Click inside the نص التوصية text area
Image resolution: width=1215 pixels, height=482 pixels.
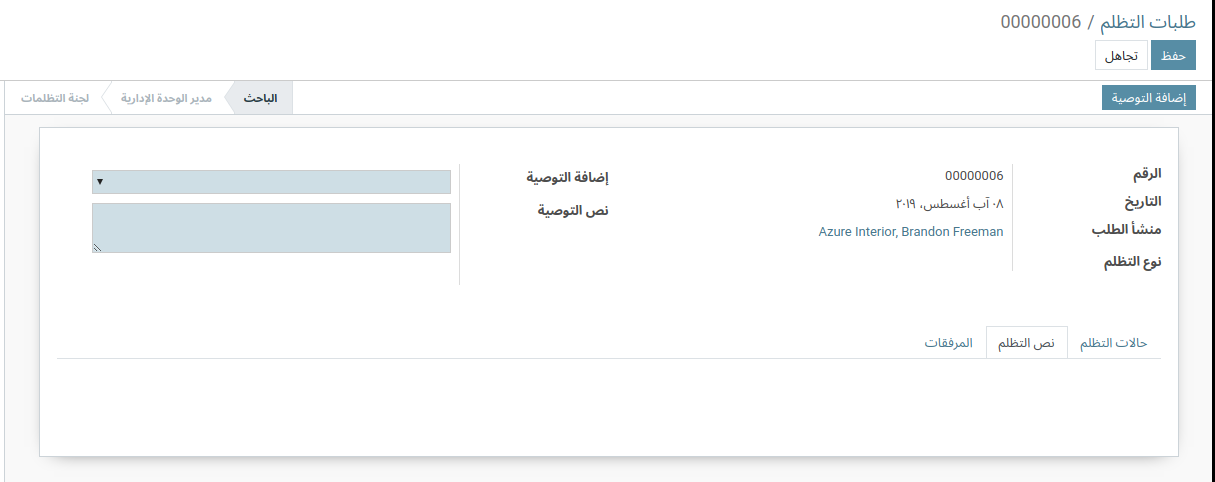[x=271, y=227]
